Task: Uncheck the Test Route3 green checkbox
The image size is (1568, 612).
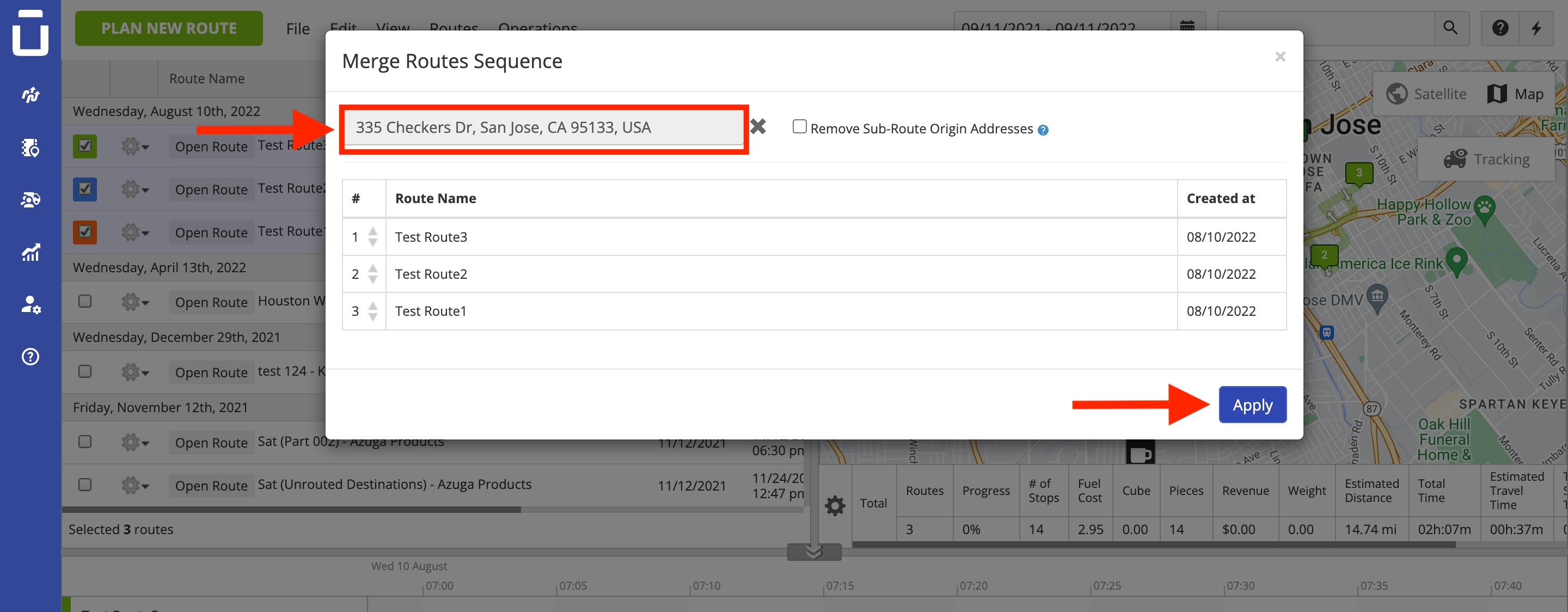Action: [x=85, y=146]
